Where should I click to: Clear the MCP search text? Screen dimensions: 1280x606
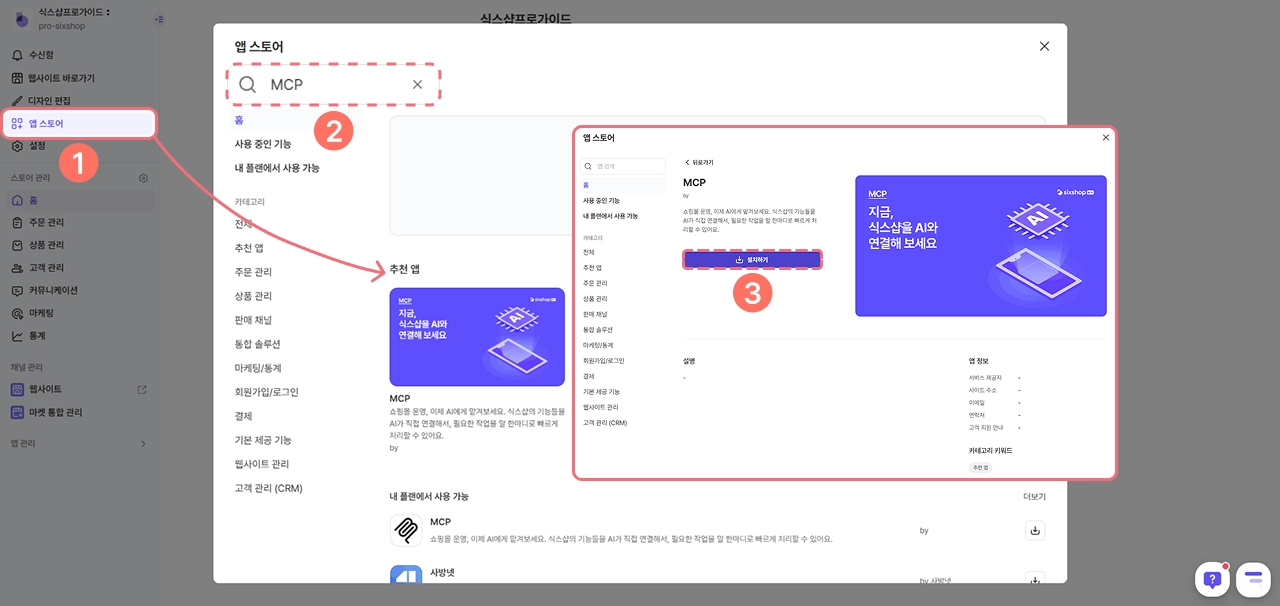417,85
